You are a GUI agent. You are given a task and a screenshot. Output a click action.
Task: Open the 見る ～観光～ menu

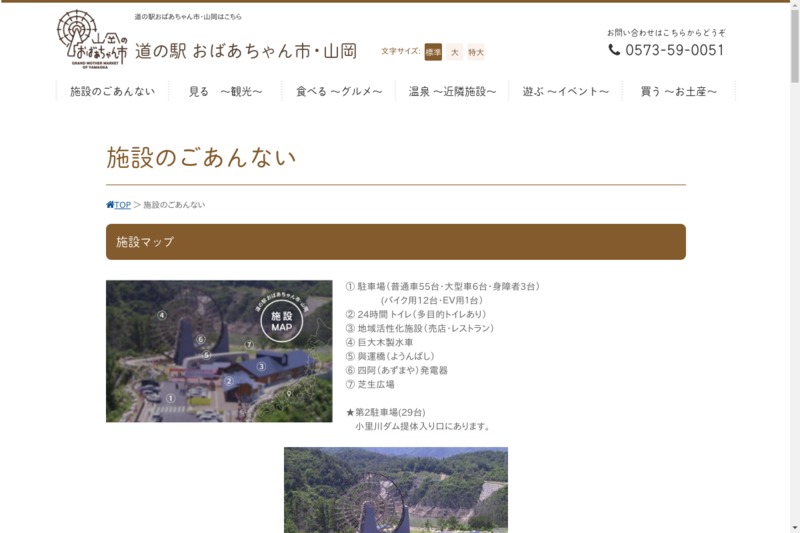pyautogui.click(x=225, y=92)
